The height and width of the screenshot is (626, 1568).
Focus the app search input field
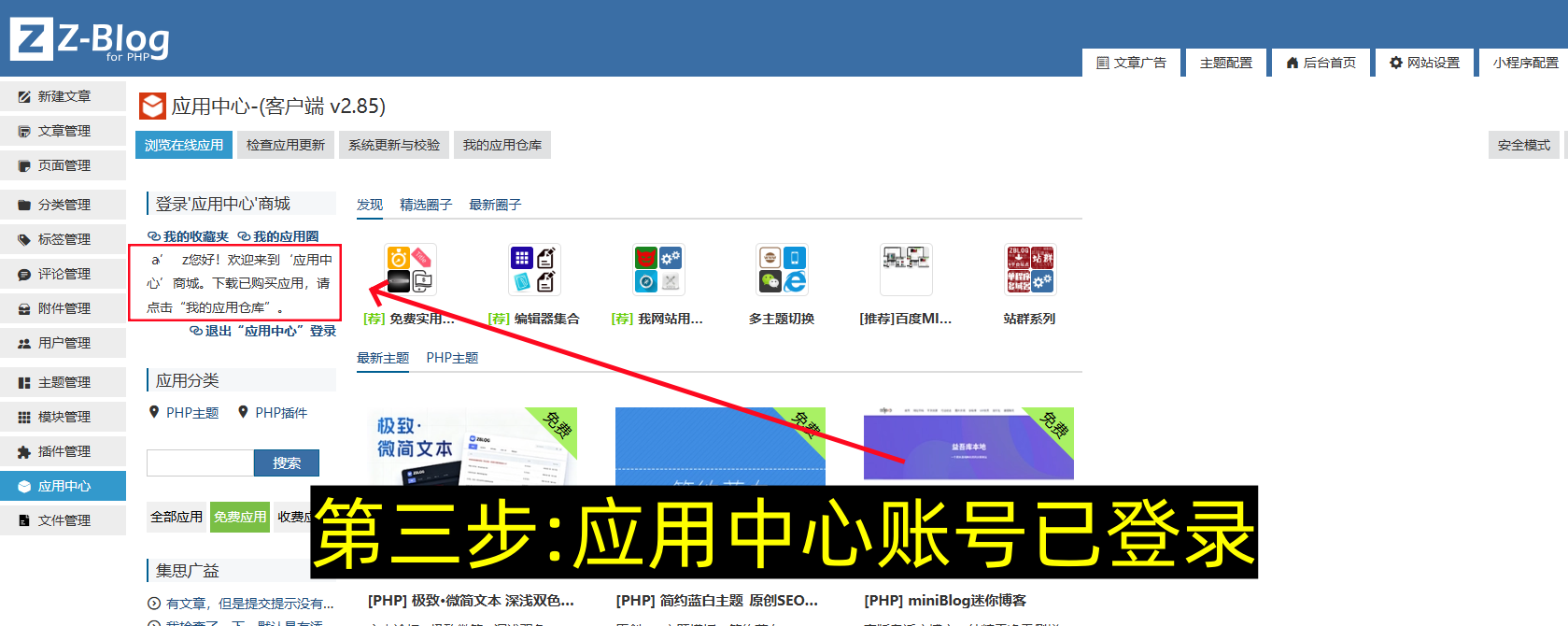pyautogui.click(x=200, y=462)
